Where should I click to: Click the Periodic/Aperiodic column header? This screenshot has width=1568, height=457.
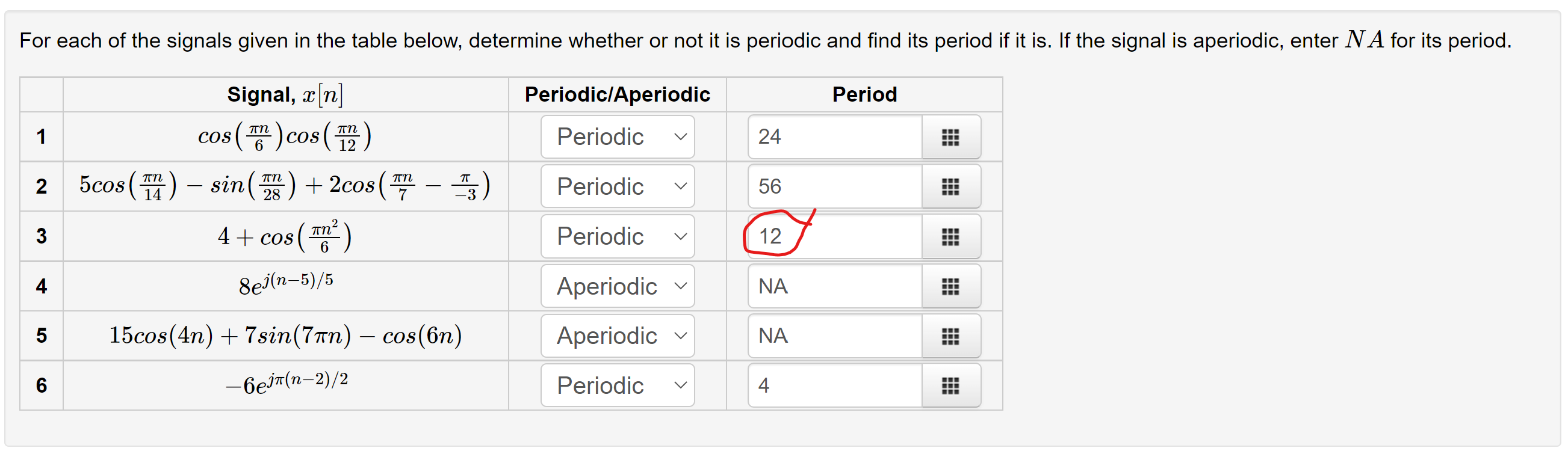(x=616, y=94)
